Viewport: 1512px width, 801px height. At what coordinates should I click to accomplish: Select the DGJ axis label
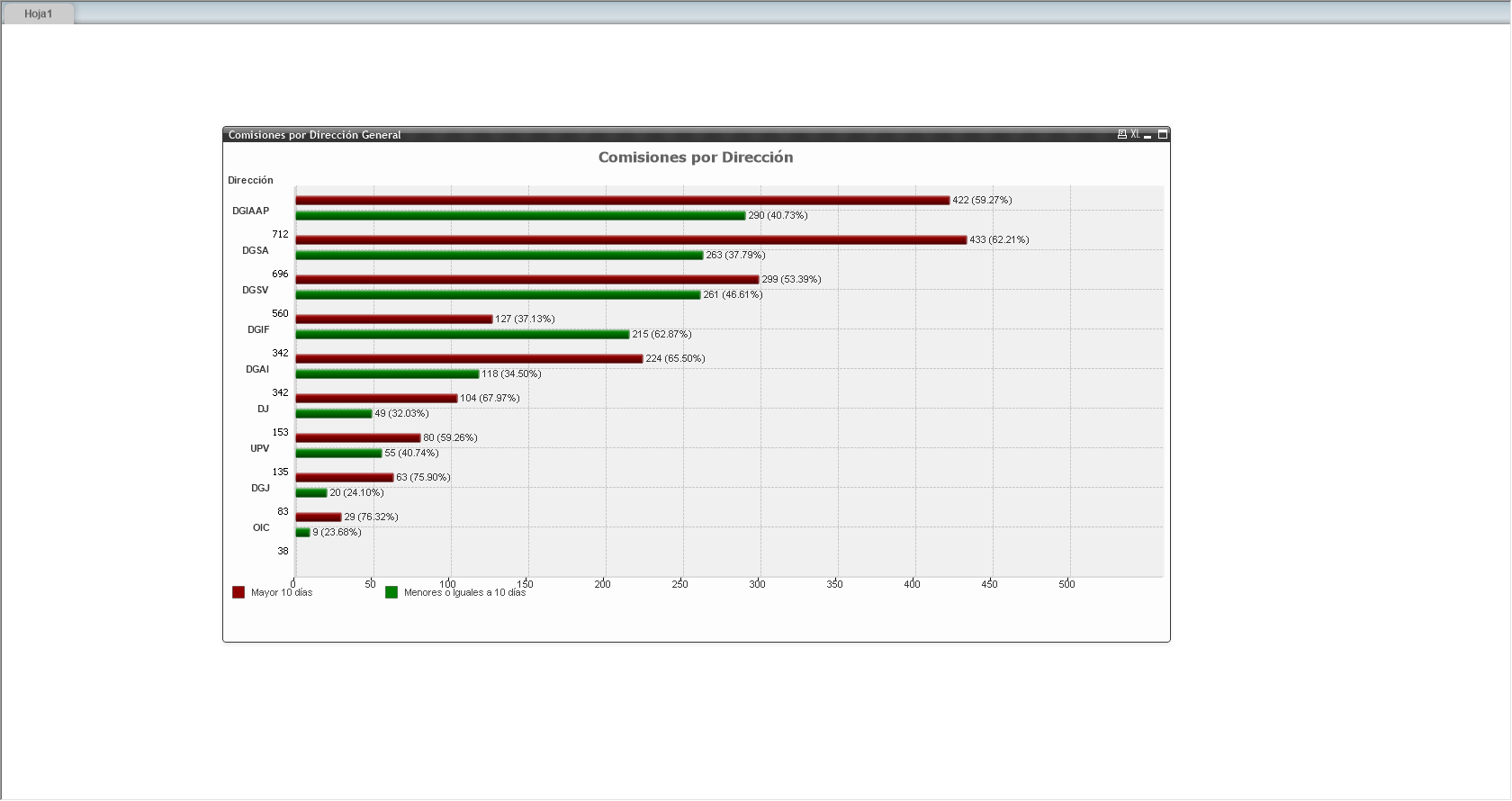tap(260, 488)
